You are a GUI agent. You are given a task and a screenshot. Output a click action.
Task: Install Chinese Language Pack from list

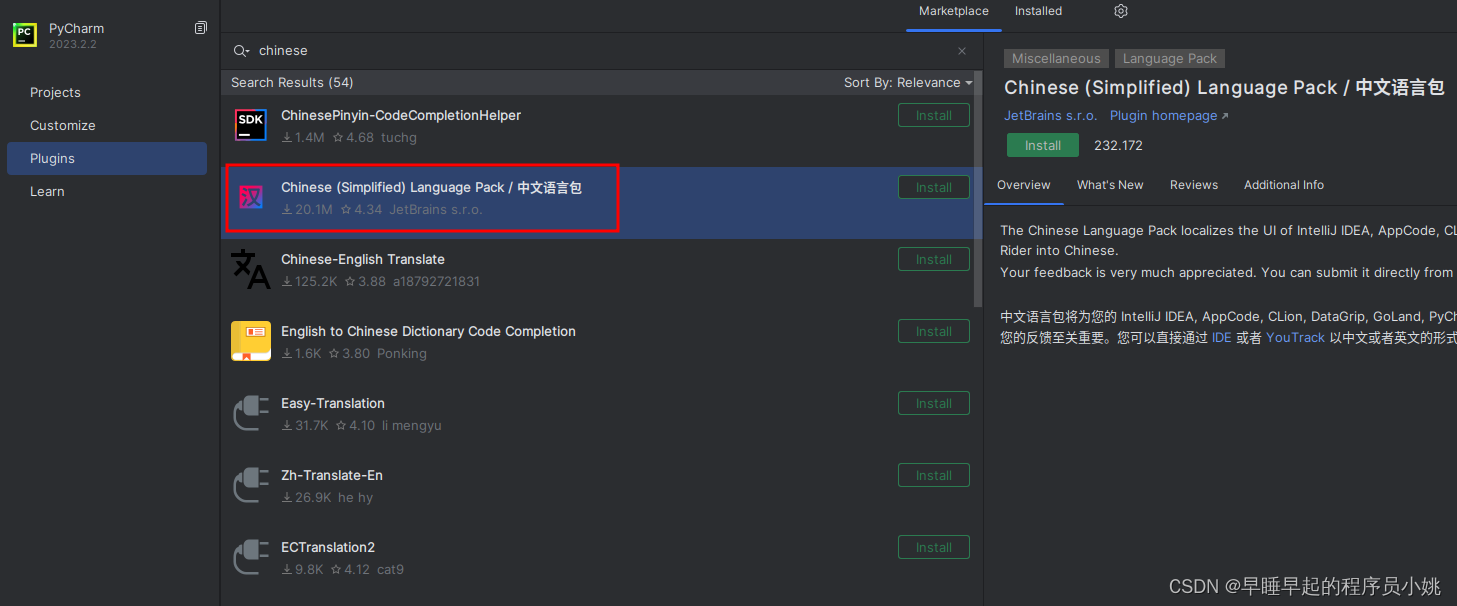[934, 187]
